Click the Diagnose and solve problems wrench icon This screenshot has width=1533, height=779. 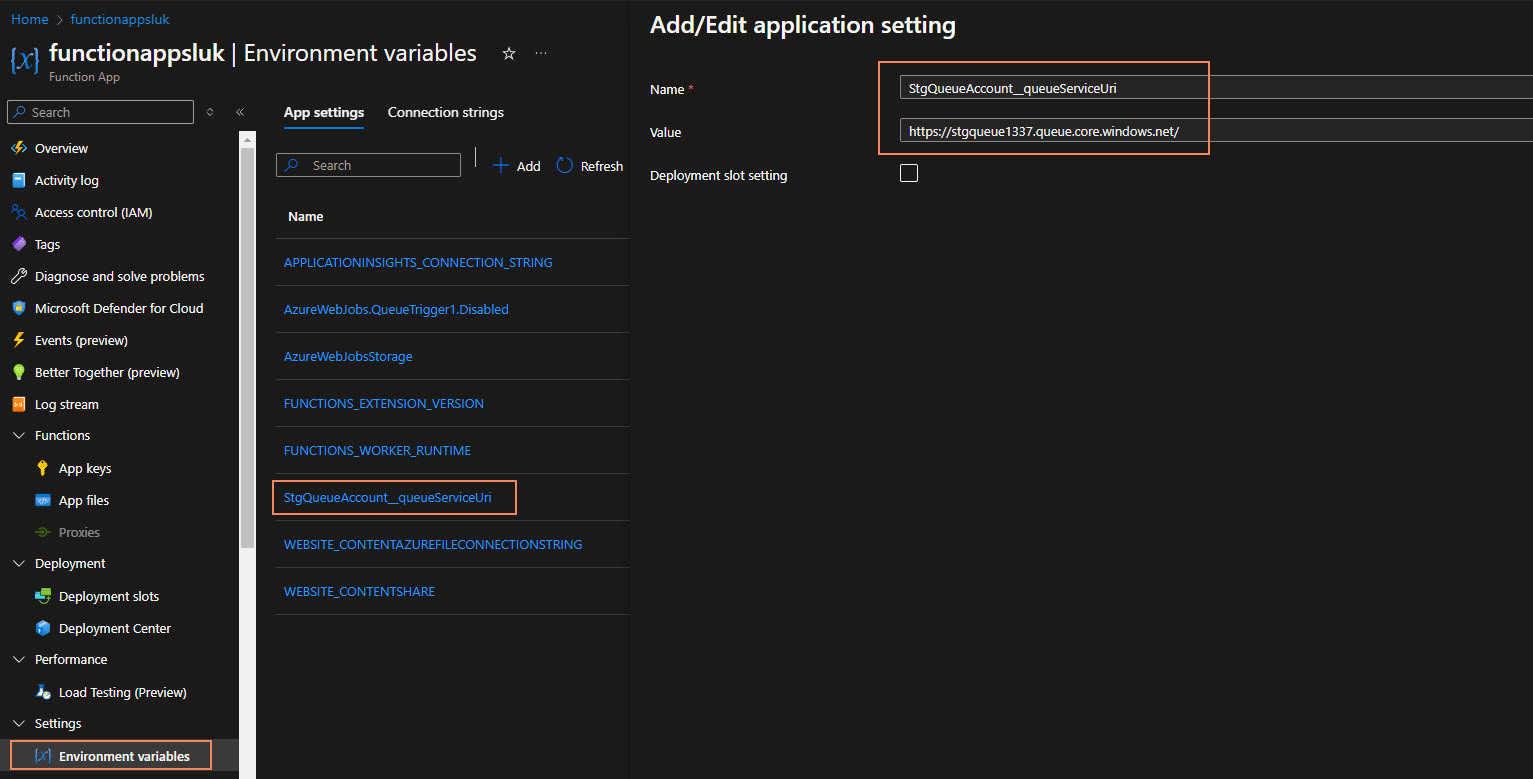pyautogui.click(x=18, y=276)
